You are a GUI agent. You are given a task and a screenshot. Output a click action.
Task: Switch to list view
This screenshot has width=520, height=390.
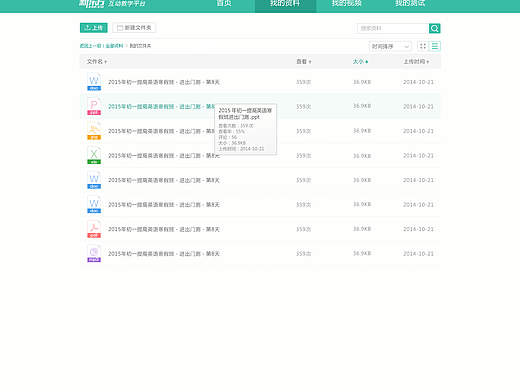point(435,46)
